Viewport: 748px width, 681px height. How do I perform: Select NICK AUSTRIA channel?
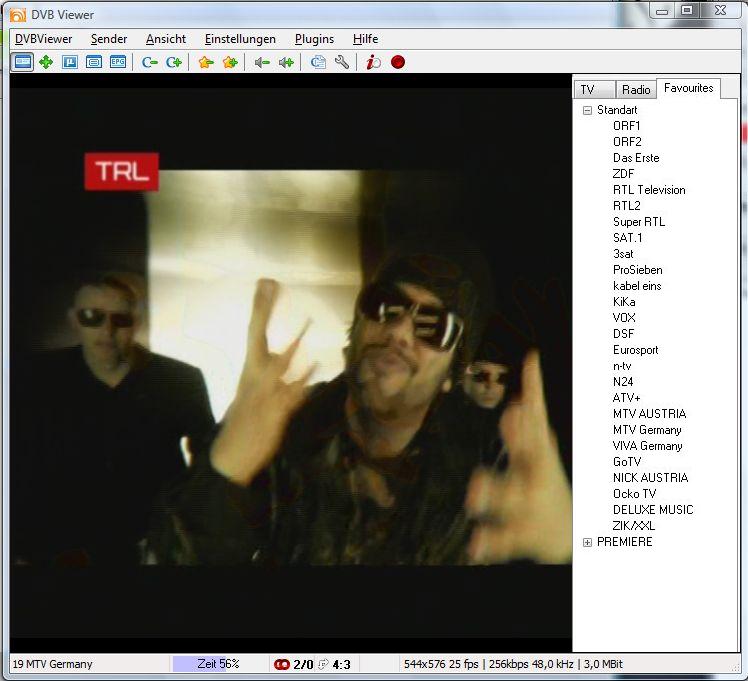point(650,478)
